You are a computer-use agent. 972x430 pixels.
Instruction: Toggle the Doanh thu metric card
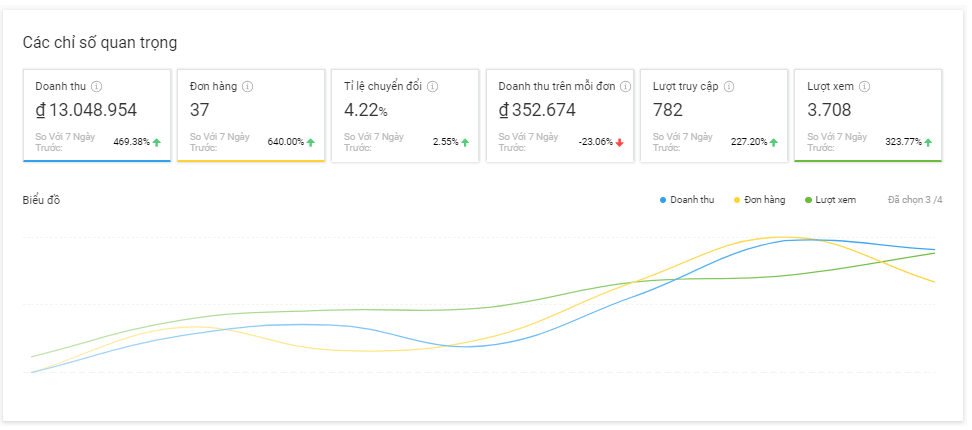click(98, 115)
